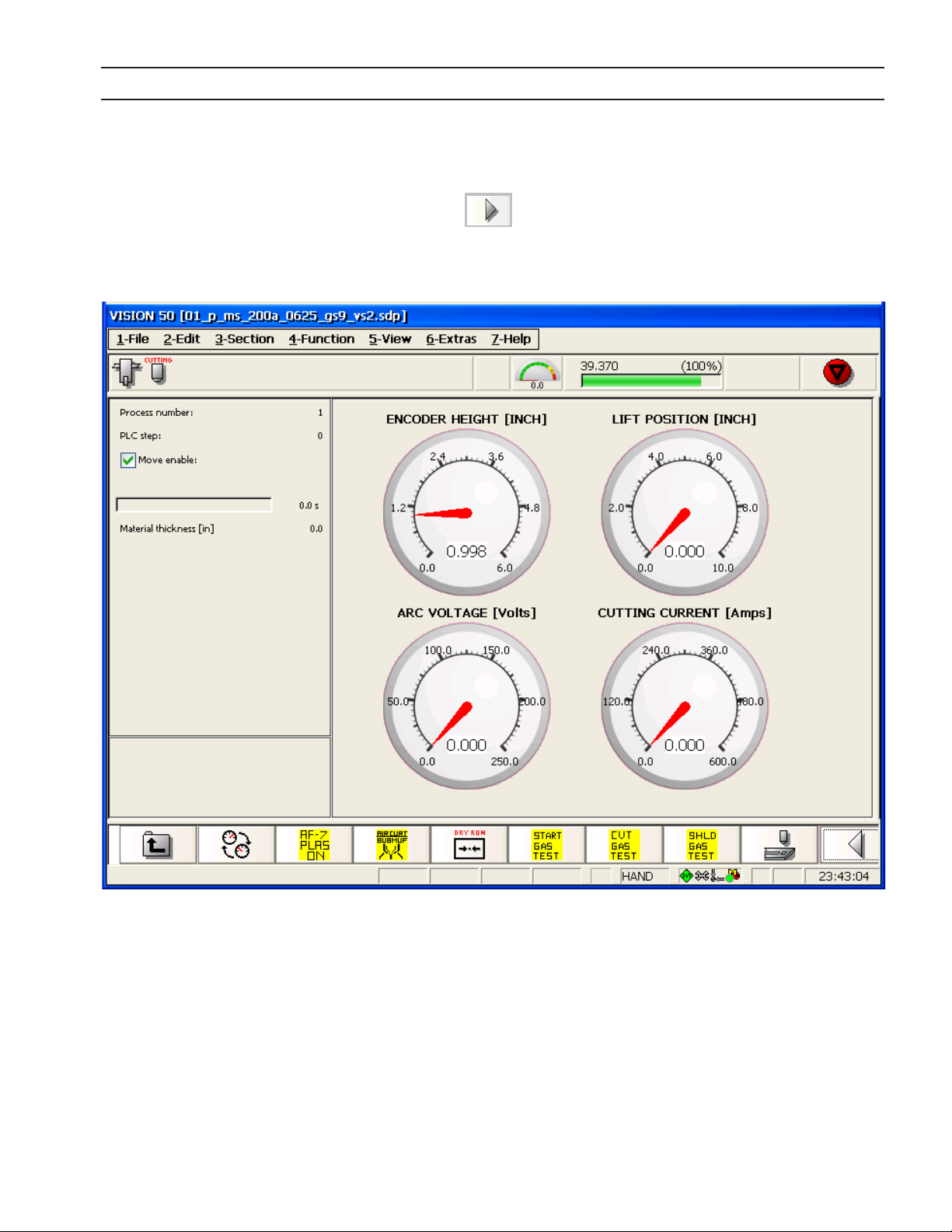This screenshot has width=952, height=1232.
Task: Click the right arrow button above the window
Action: (x=488, y=210)
